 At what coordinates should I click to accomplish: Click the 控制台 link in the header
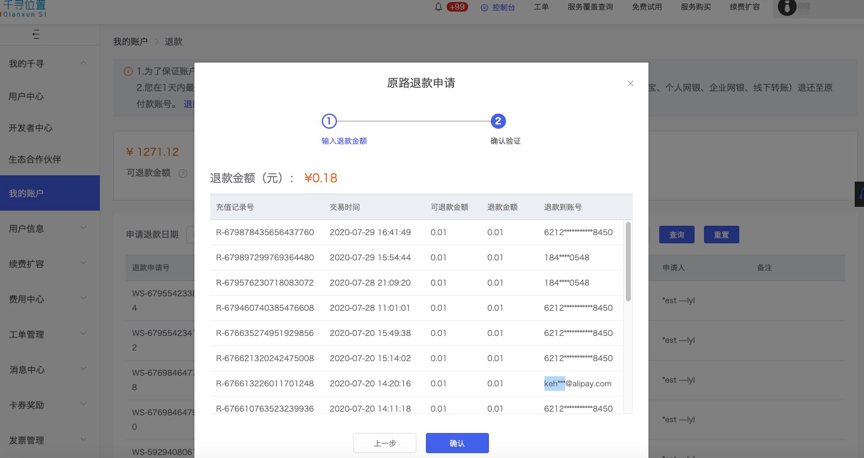tap(504, 7)
